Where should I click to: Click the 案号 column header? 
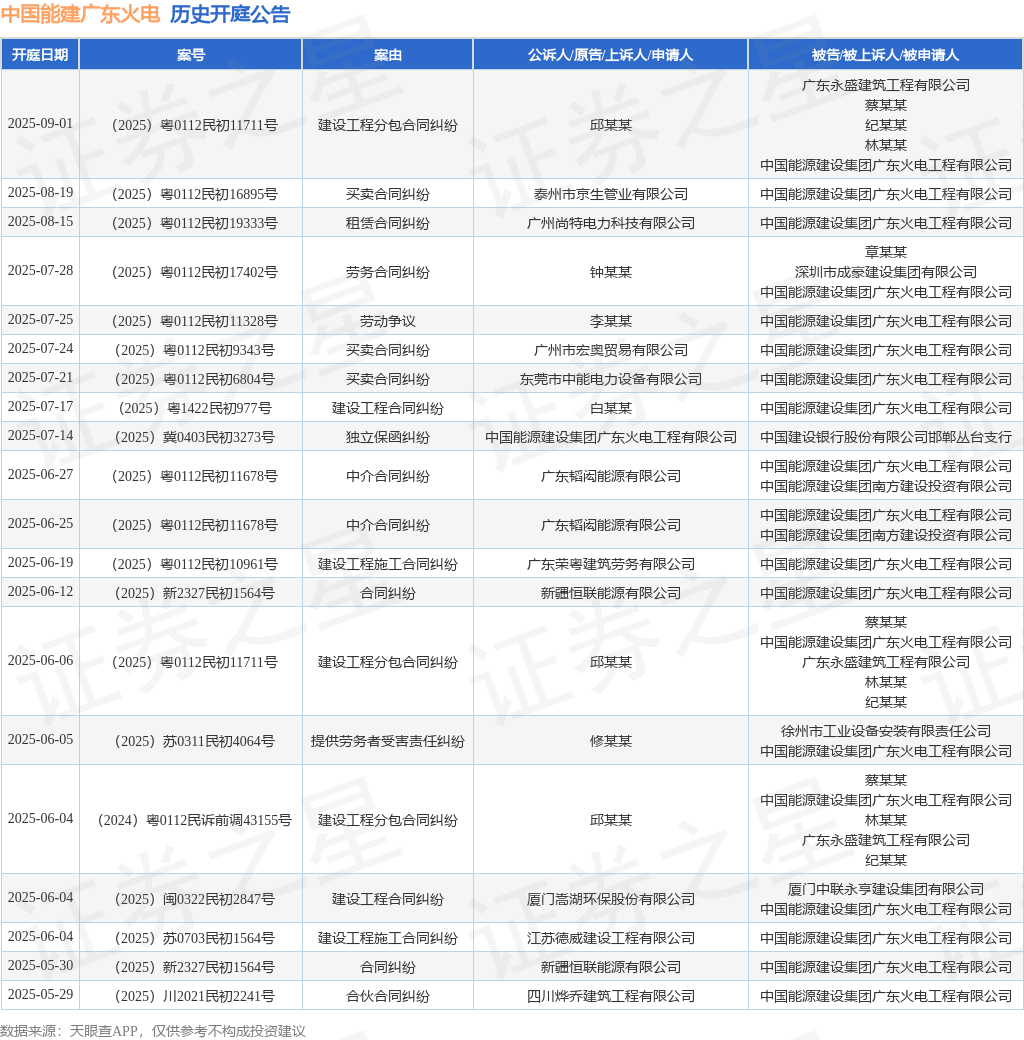coord(190,54)
